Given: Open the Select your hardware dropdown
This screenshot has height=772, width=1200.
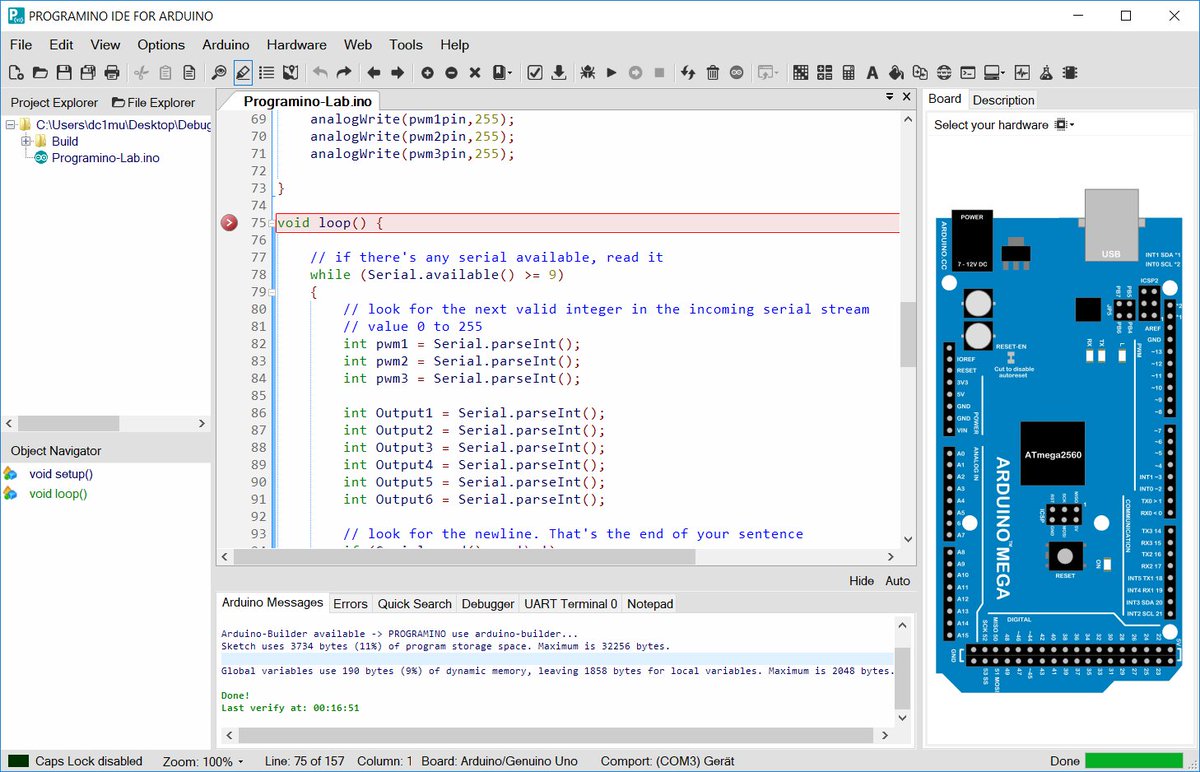Looking at the screenshot, I should (1065, 125).
